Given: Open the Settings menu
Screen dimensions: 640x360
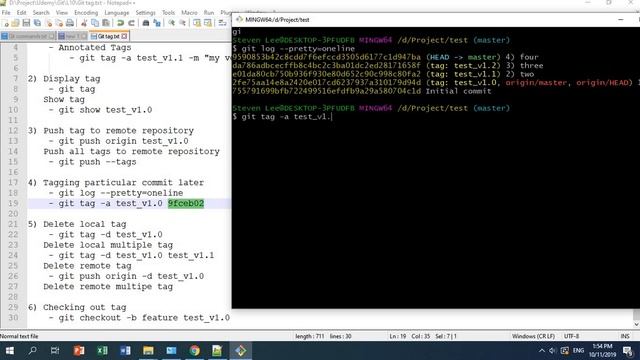Looking at the screenshot, I should (x=145, y=13).
